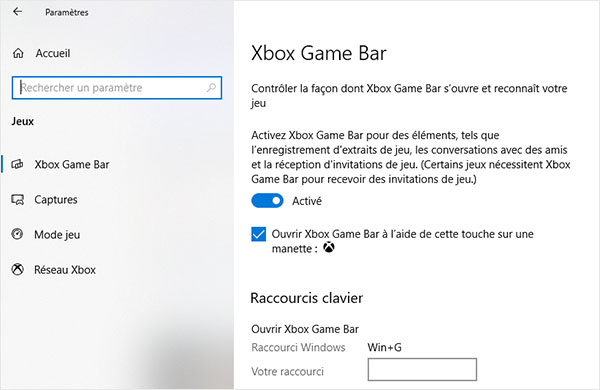
Task: Select Xbox Game Bar in the sidebar
Action: click(72, 165)
